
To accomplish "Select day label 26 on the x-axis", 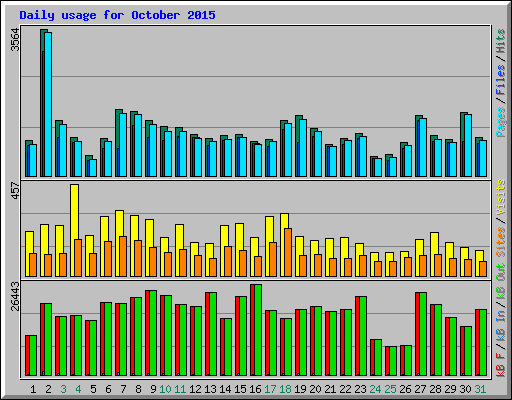I will 405,389.
